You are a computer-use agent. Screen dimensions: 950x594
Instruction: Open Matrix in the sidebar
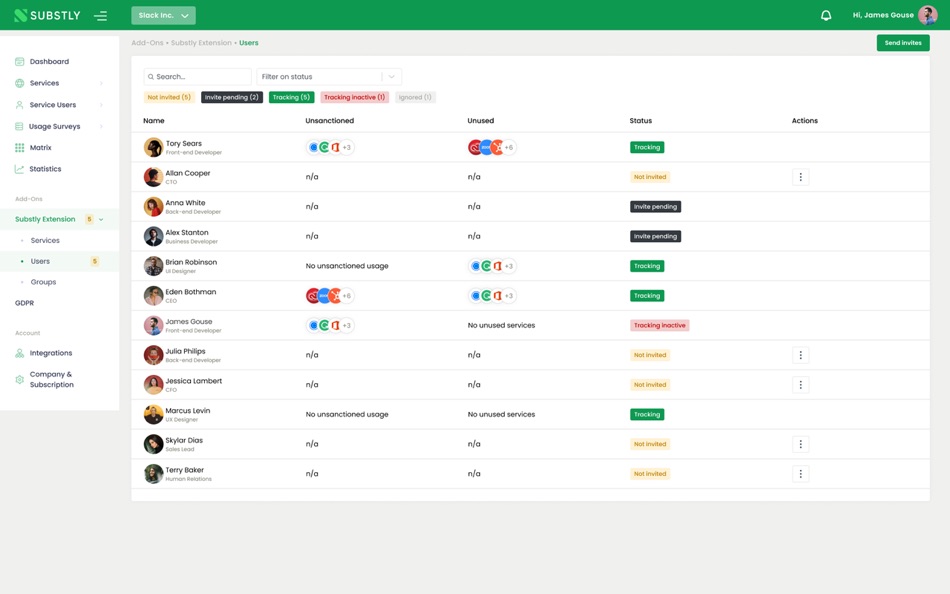point(41,147)
